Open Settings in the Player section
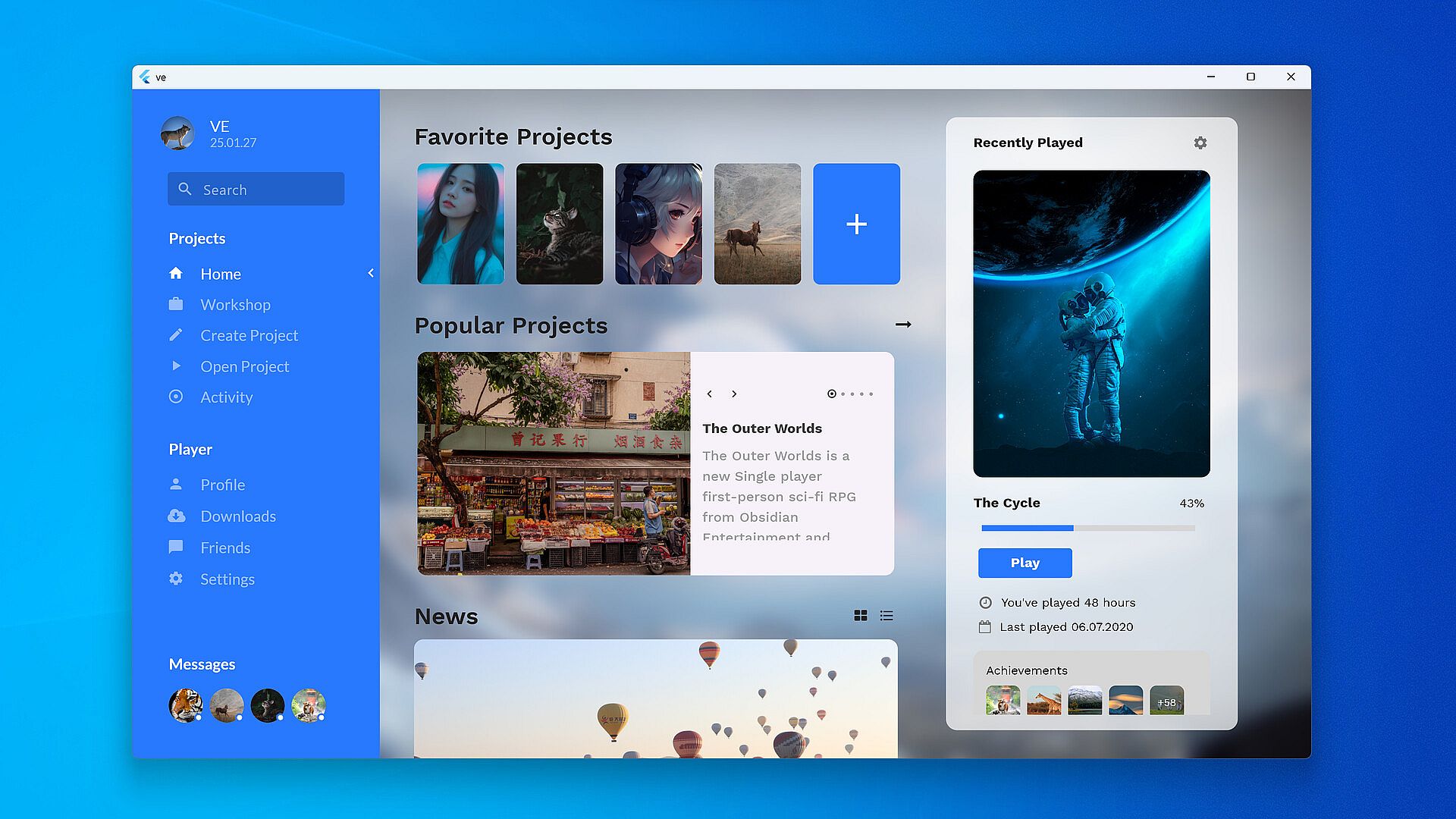This screenshot has width=1456, height=819. tap(227, 579)
